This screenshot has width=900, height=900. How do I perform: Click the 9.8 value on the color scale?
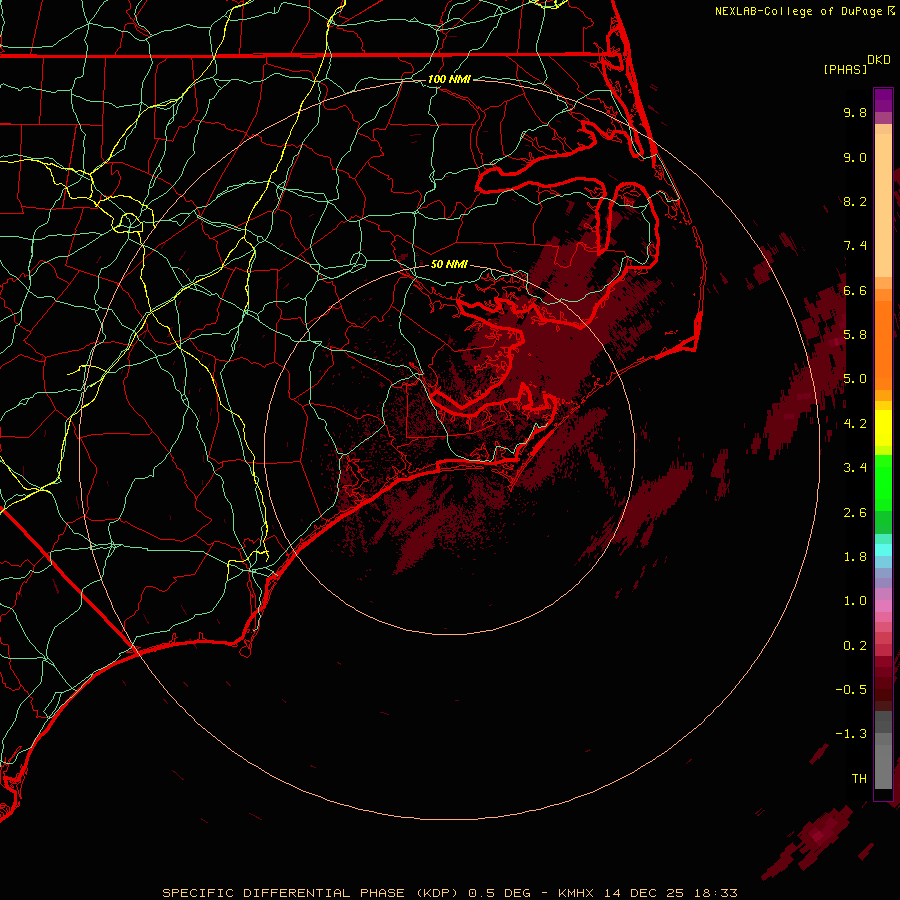point(855,112)
